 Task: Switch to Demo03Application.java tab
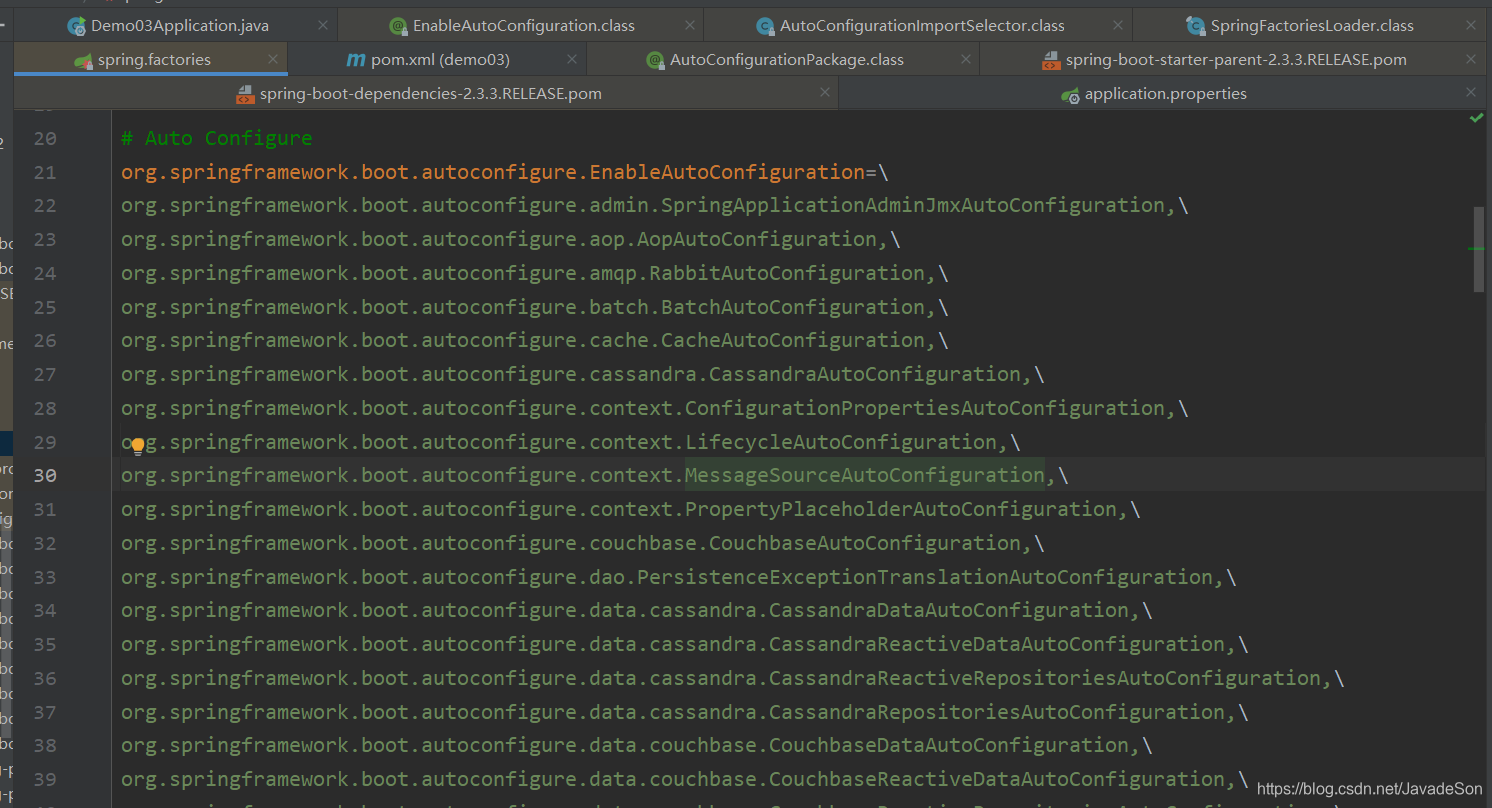tap(176, 25)
